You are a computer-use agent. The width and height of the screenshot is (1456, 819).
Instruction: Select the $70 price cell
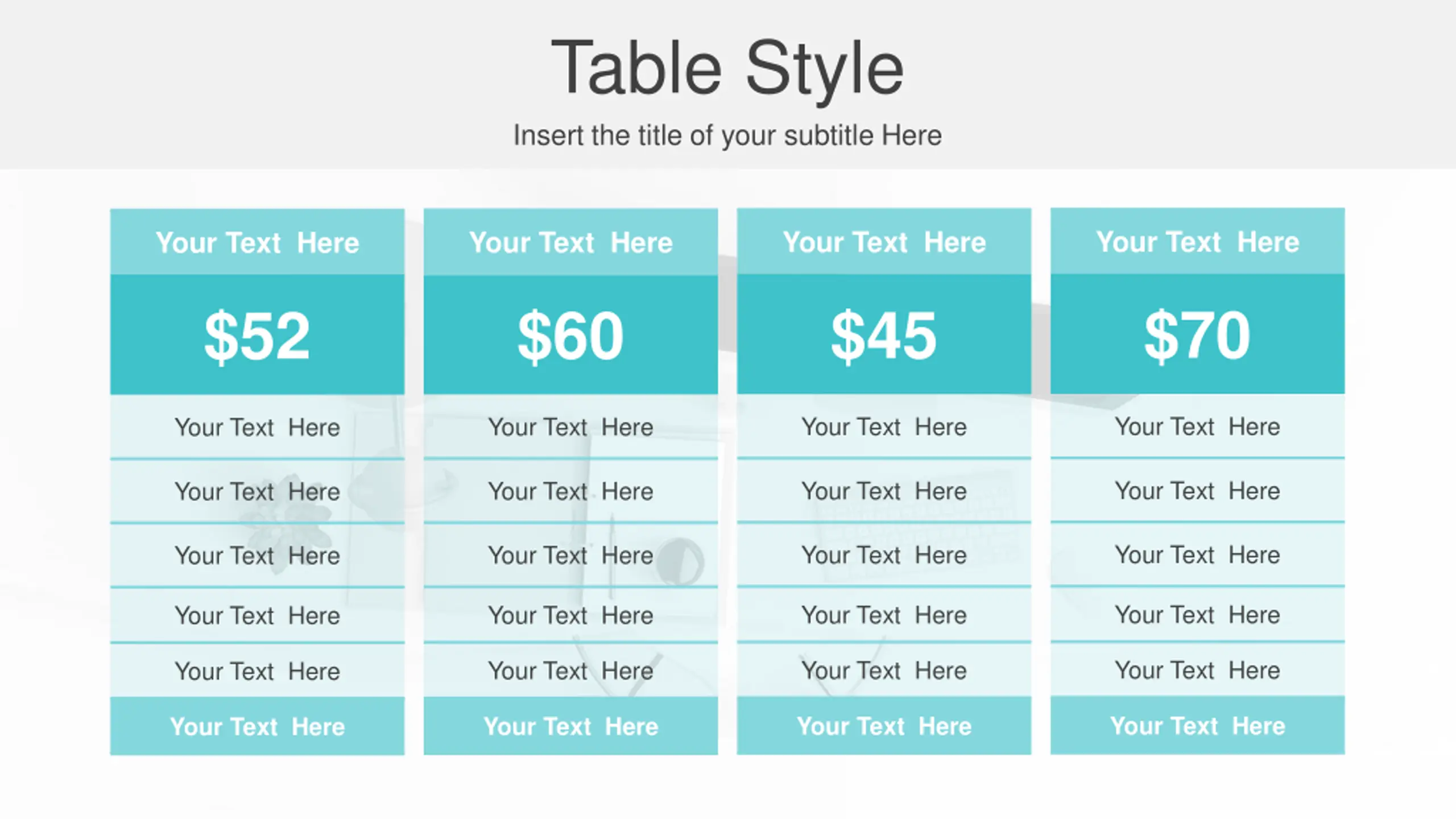pos(1197,334)
